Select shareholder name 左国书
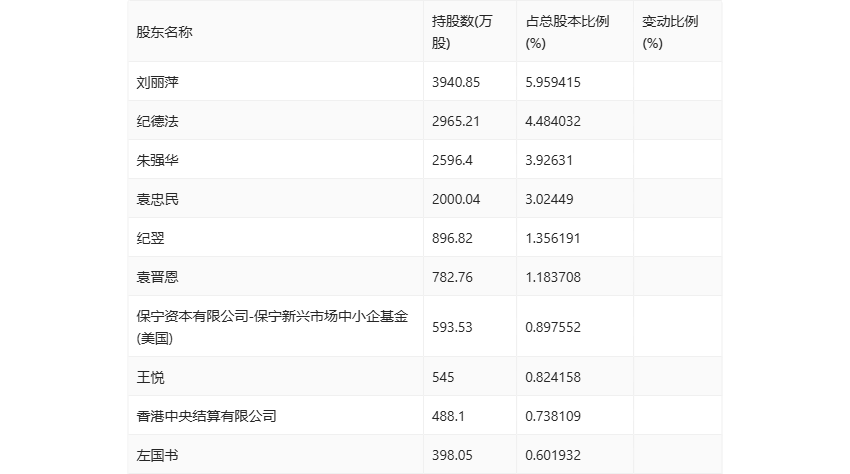850x474 pixels. (157, 455)
